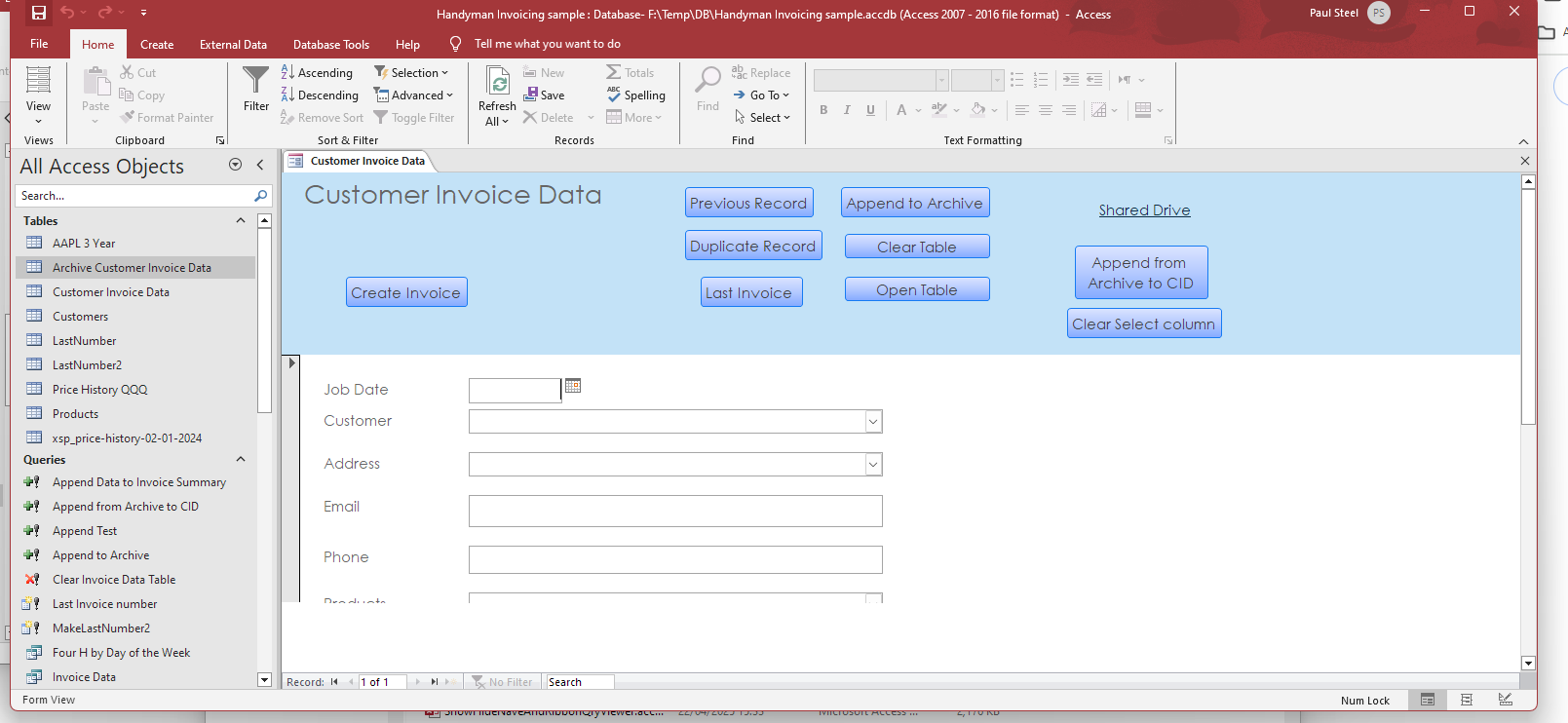Click the Save icon in title bar
This screenshot has width=1568, height=723.
pyautogui.click(x=39, y=13)
